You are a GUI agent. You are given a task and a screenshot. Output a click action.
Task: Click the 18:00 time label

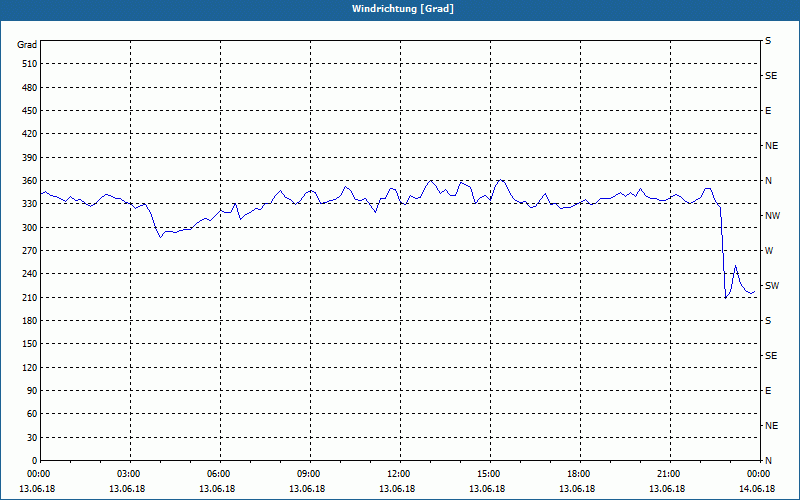click(578, 473)
